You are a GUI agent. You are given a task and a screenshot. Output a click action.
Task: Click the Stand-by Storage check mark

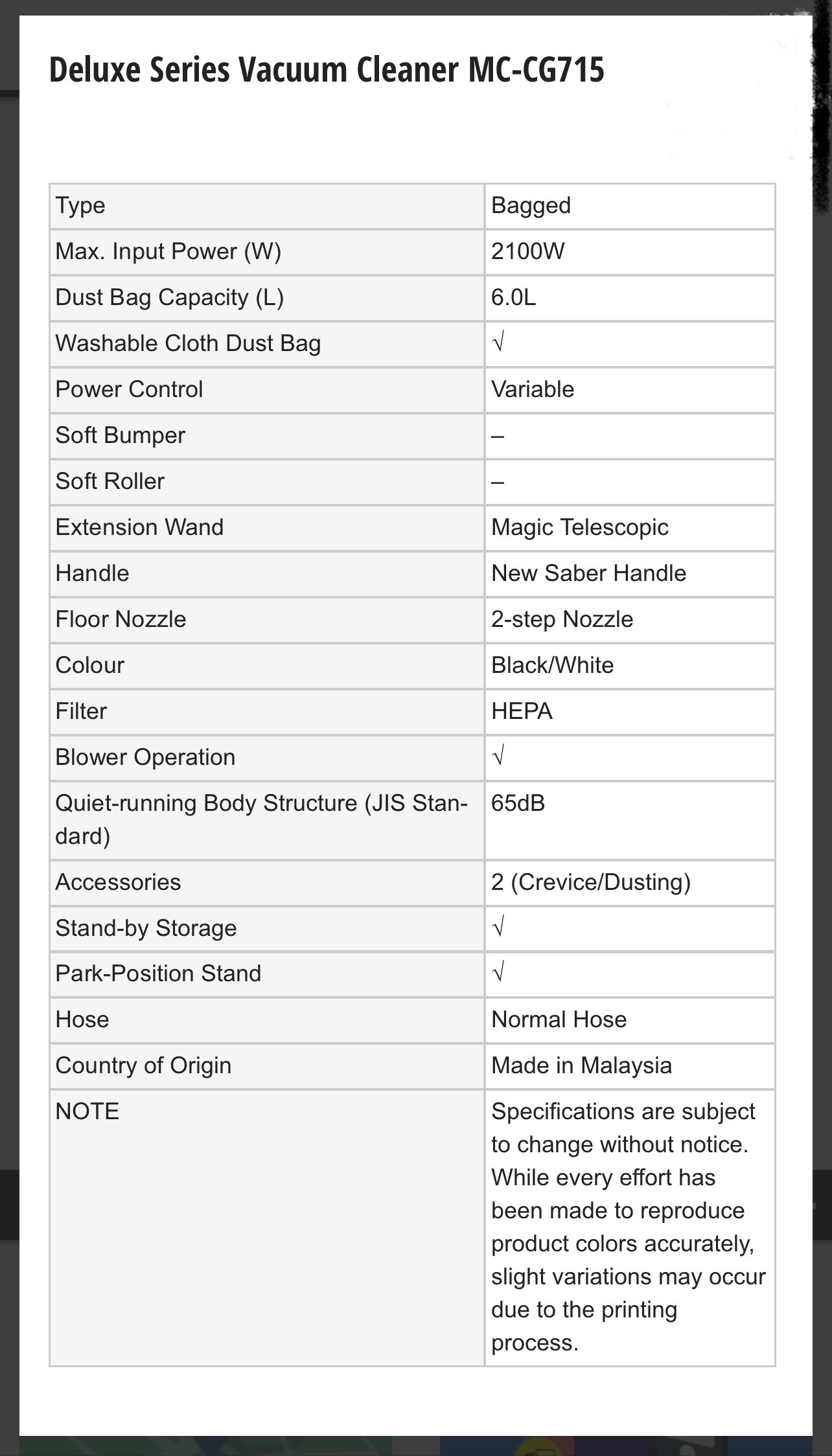(x=498, y=927)
